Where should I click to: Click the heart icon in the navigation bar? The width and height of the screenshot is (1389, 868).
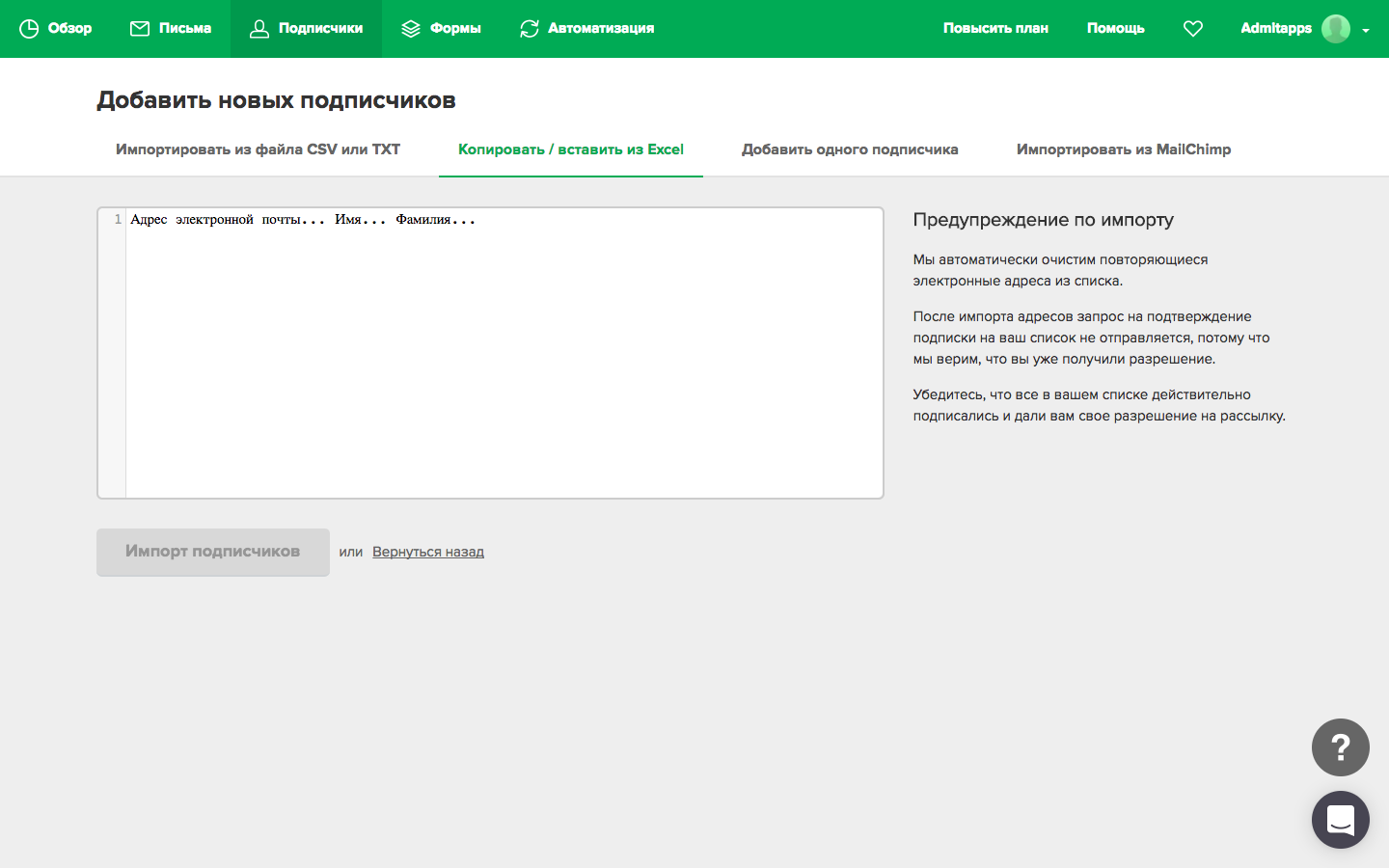[1193, 28]
